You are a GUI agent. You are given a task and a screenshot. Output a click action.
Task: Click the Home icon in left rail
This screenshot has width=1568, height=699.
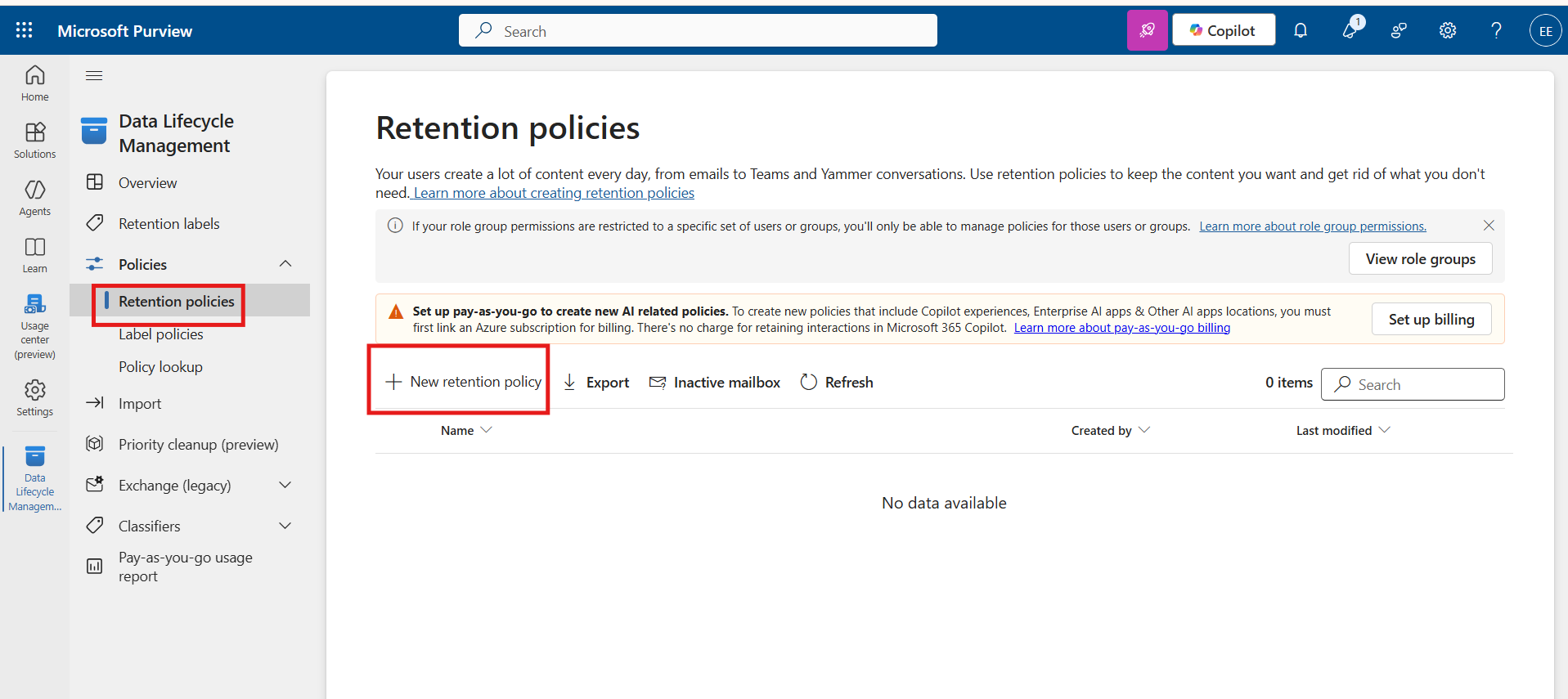tap(34, 83)
